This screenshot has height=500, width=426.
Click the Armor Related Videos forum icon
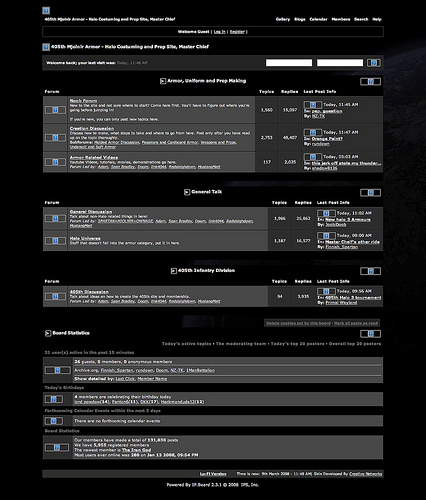click(55, 162)
